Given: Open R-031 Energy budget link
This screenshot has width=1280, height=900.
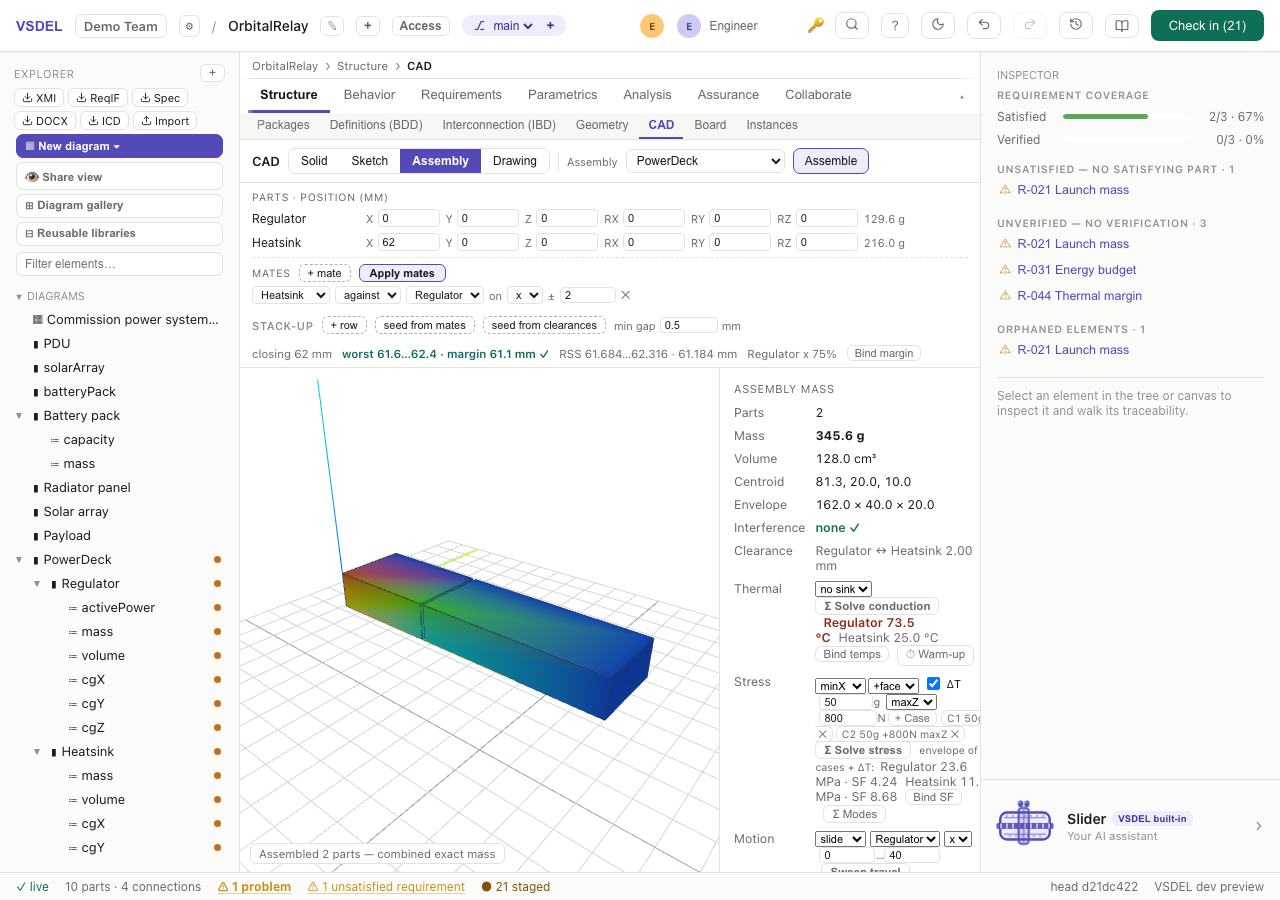Looking at the screenshot, I should tap(1077, 270).
